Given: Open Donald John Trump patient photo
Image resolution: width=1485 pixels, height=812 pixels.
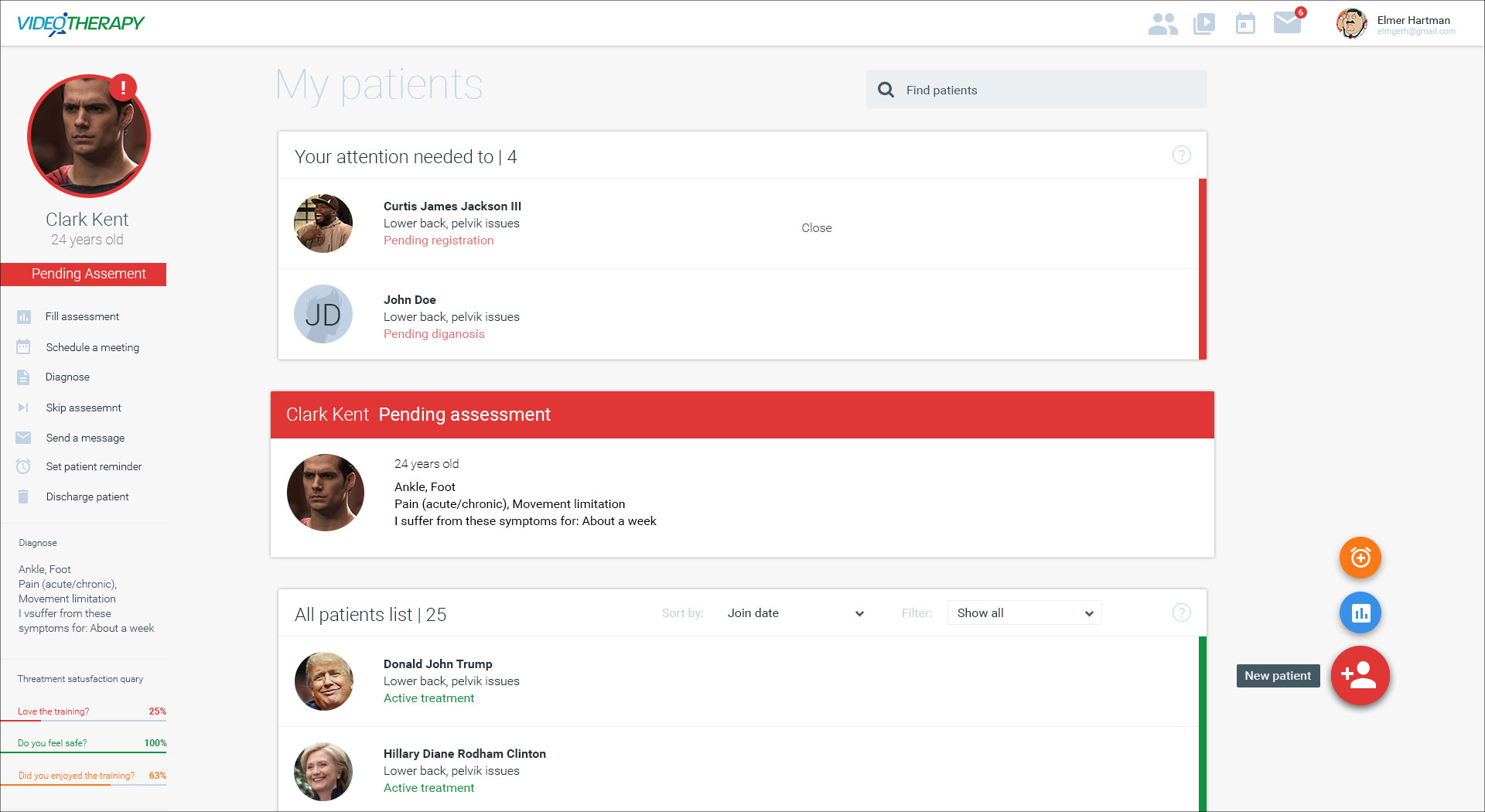Looking at the screenshot, I should (x=324, y=681).
